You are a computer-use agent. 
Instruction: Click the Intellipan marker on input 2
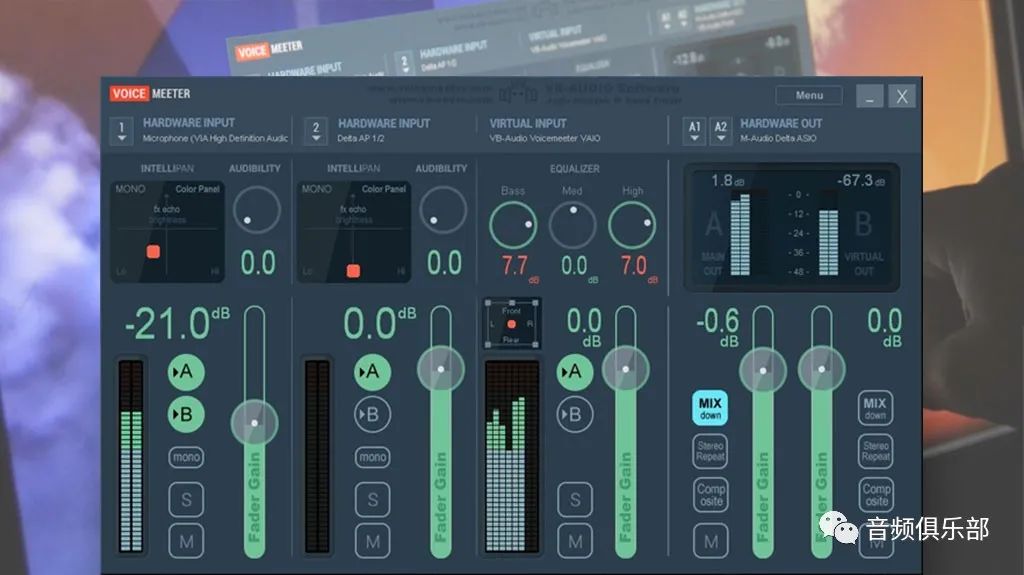click(353, 271)
